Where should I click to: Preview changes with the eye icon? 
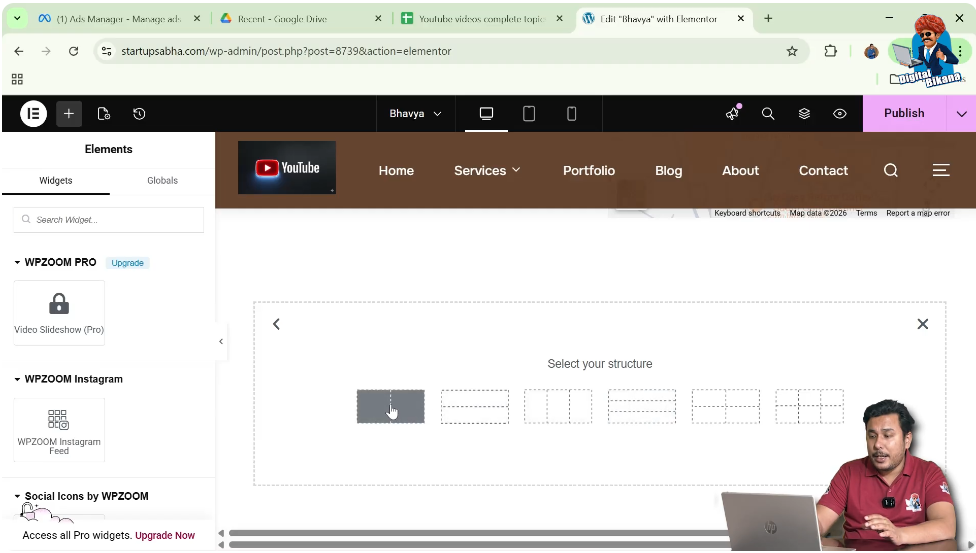click(840, 113)
